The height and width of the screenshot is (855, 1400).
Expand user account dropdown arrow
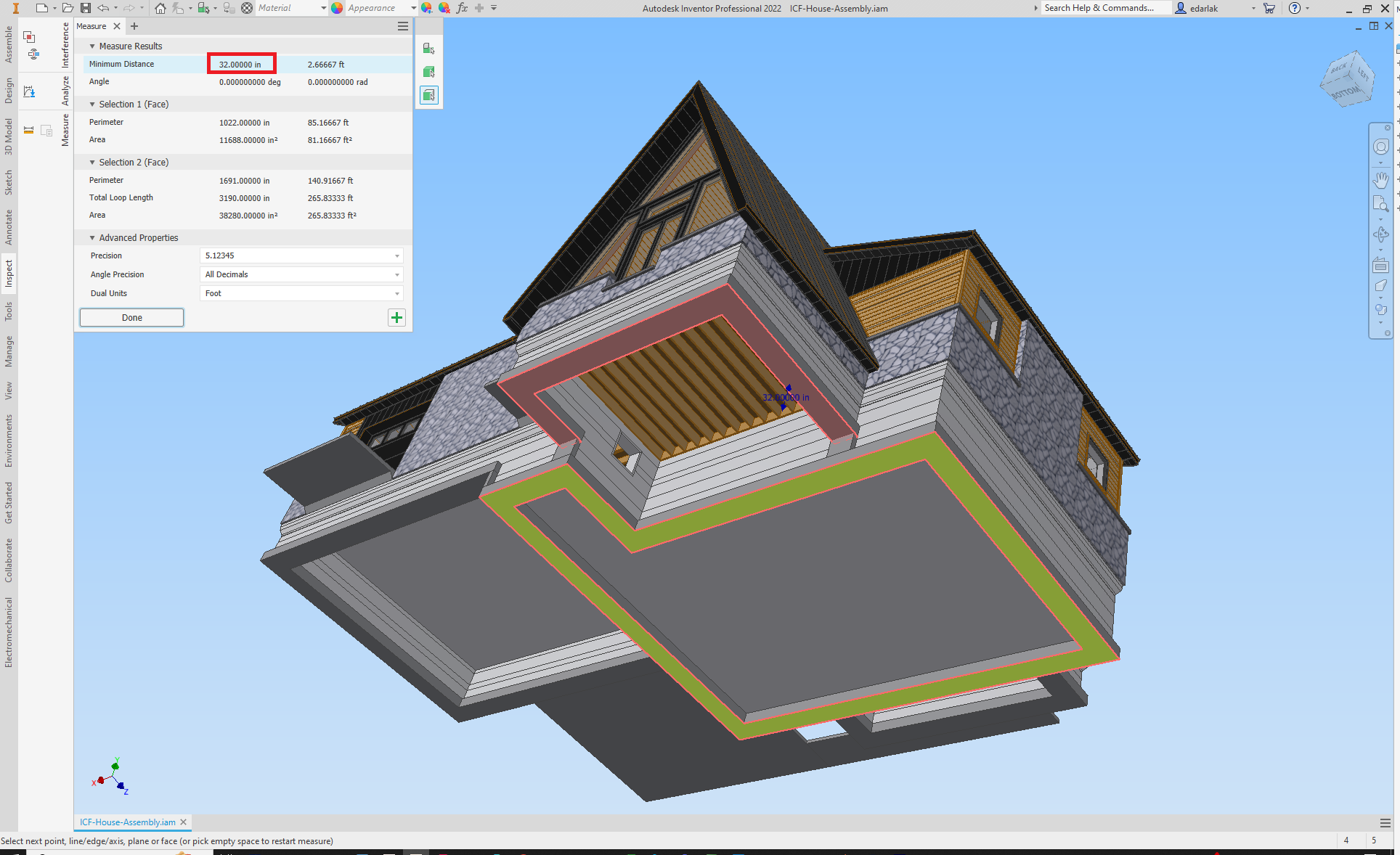pos(1253,8)
